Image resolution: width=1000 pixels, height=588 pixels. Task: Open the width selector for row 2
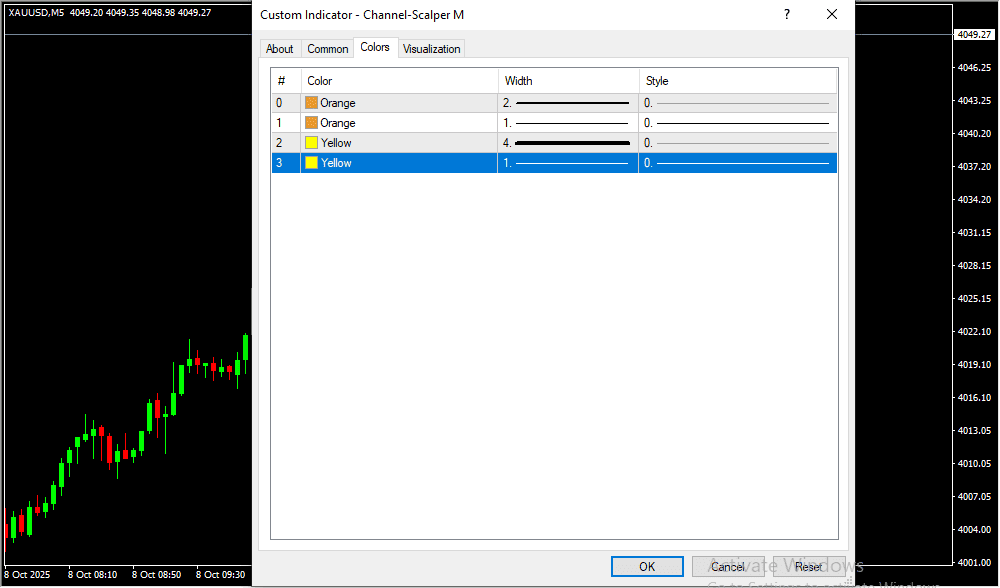567,143
